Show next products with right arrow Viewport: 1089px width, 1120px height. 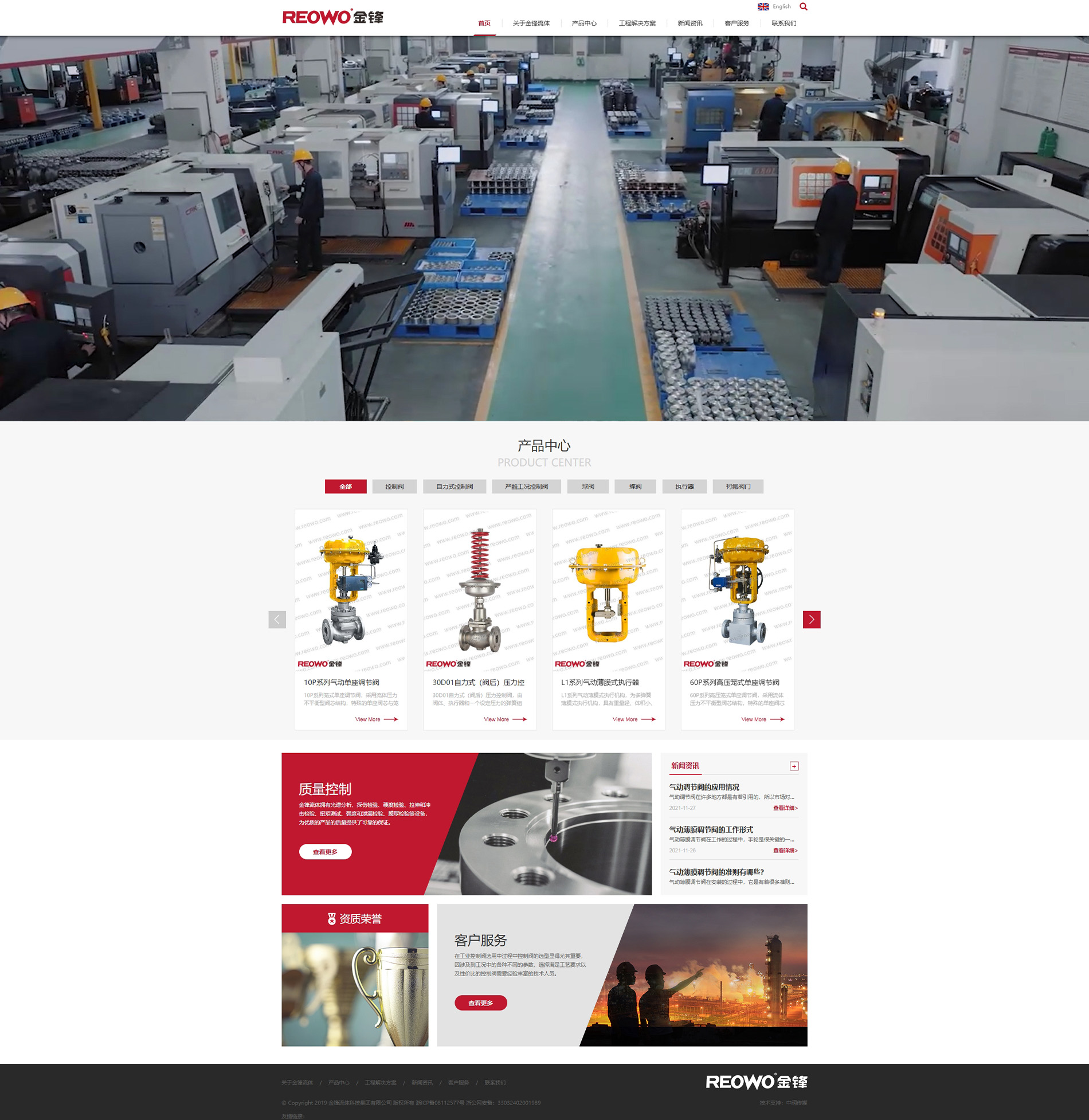[x=811, y=620]
